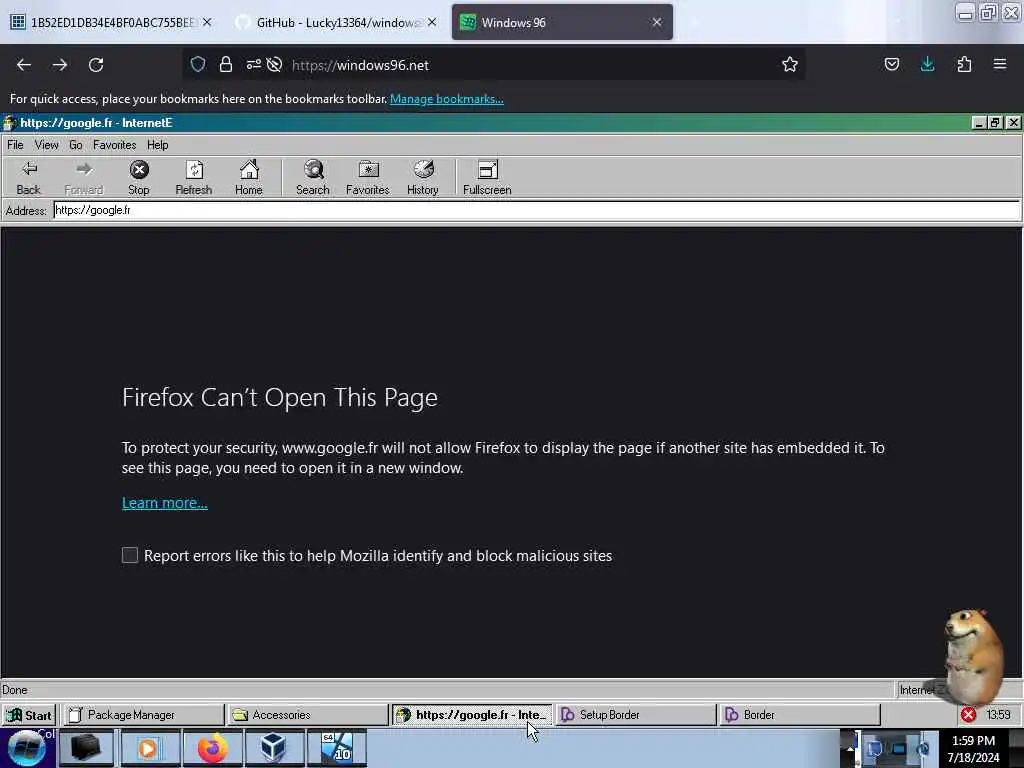This screenshot has height=768, width=1024.
Task: Click the Firefox windows96.net URL bar
Action: pyautogui.click(x=494, y=65)
